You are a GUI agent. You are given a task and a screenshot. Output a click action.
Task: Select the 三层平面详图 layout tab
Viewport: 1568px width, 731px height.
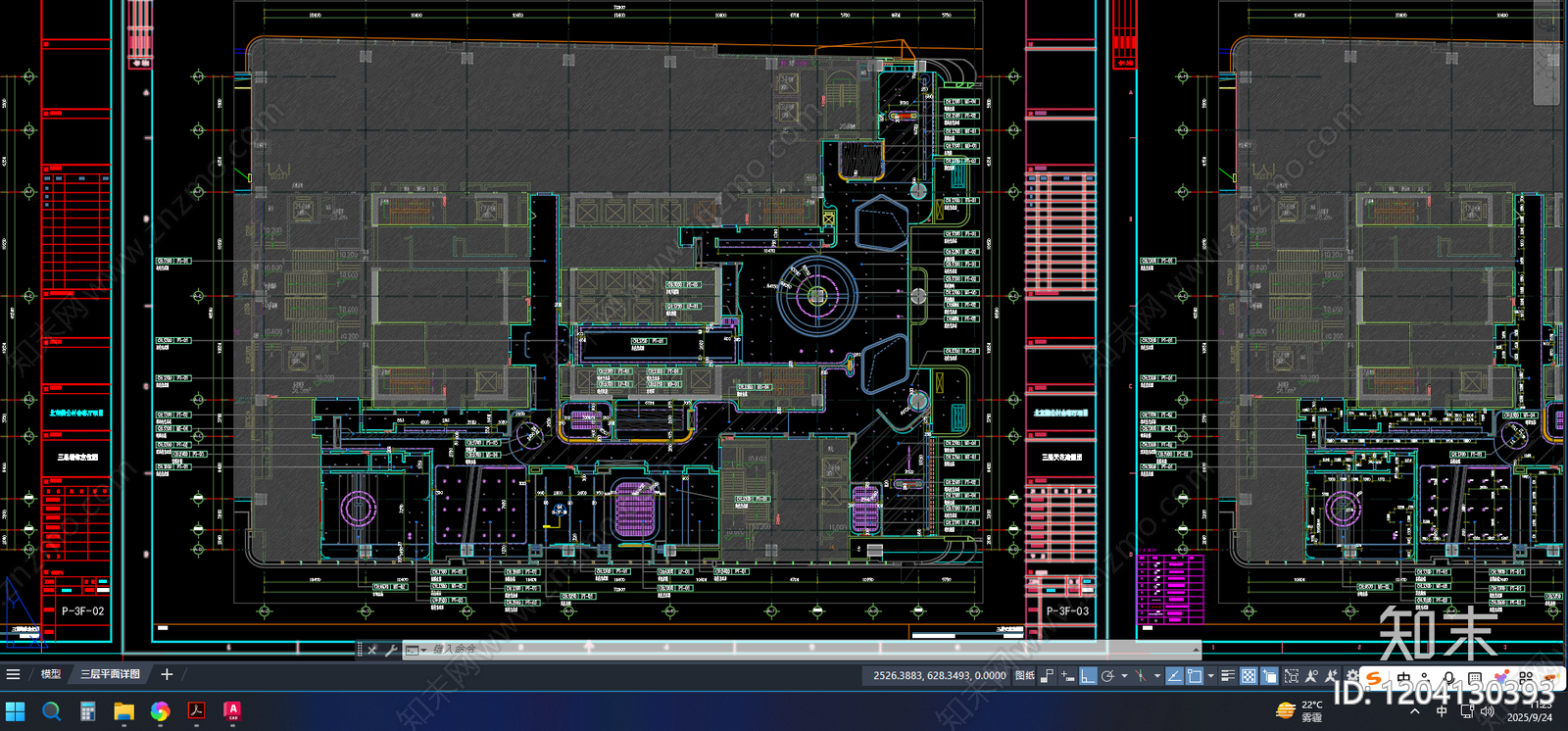pyautogui.click(x=110, y=674)
